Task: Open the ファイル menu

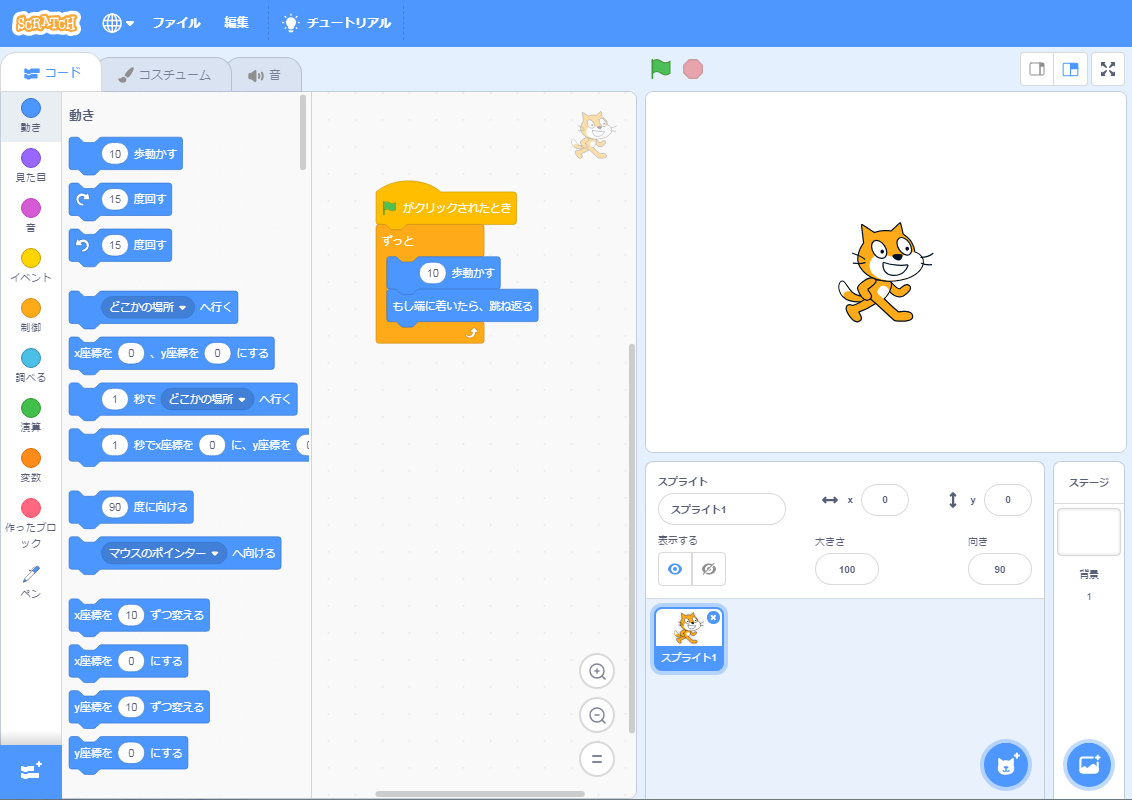Action: click(x=176, y=23)
